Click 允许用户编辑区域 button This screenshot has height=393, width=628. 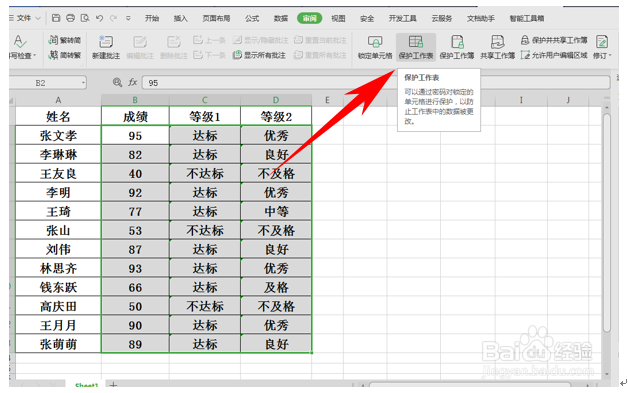point(554,55)
